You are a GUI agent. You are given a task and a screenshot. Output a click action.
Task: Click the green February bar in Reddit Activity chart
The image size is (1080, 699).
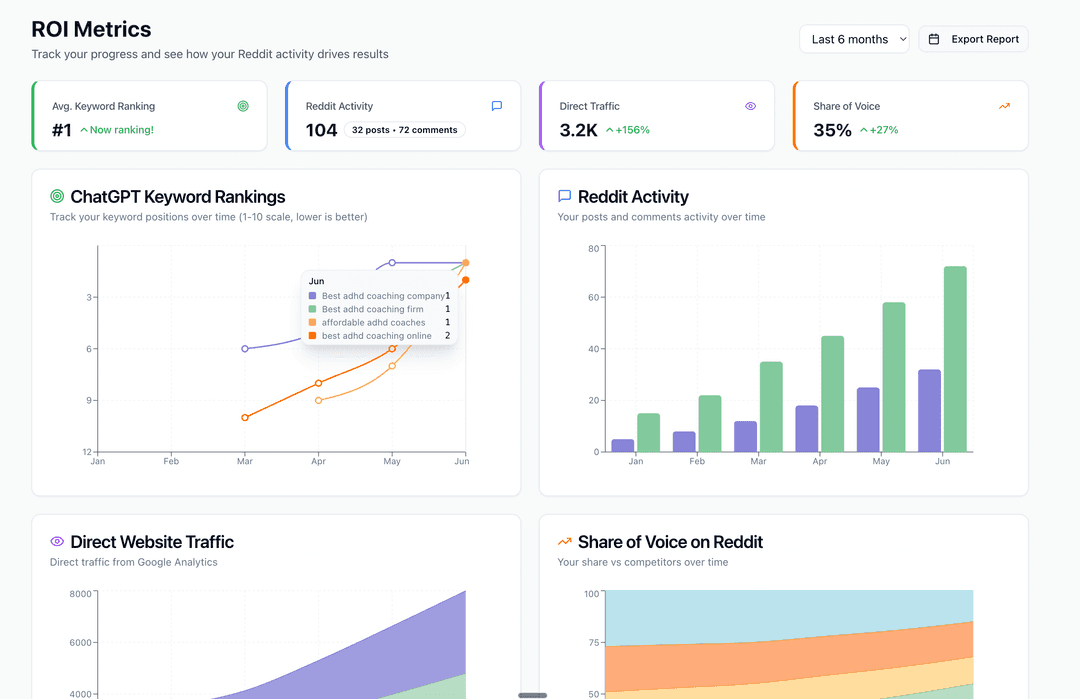click(x=709, y=424)
